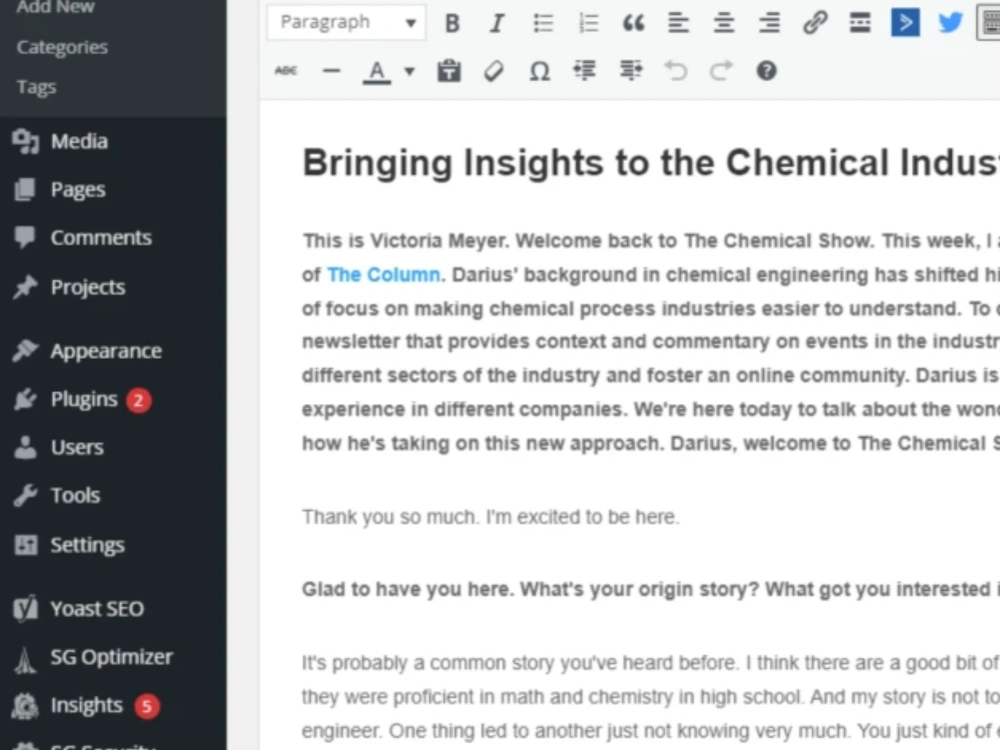
Task: Click the blue arrow shortcode icon
Action: coord(905,23)
